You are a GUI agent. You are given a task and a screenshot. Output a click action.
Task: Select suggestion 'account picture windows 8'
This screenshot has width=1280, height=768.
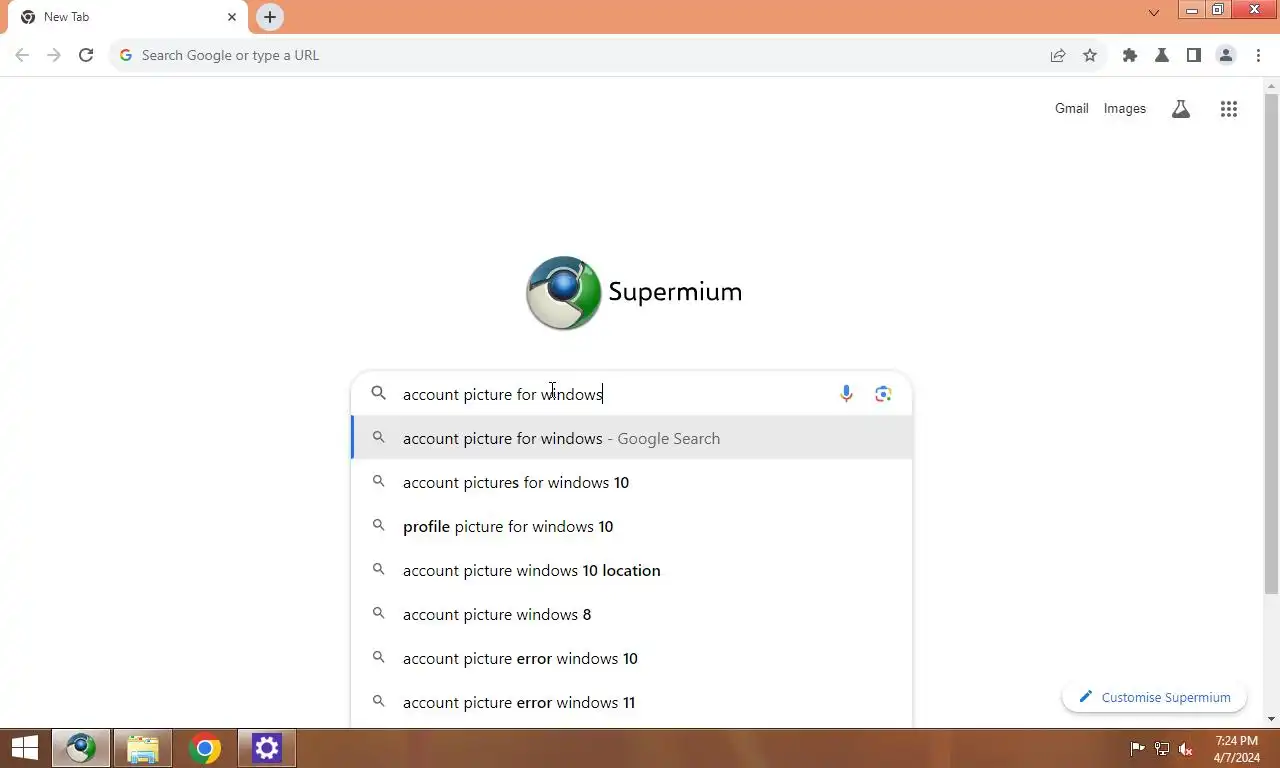click(x=631, y=614)
